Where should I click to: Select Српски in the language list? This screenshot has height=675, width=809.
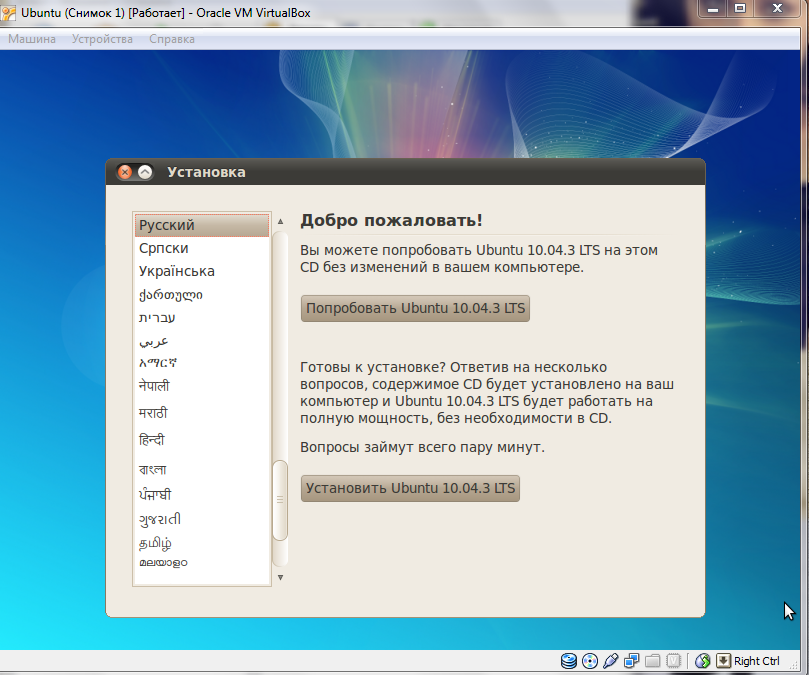(x=202, y=248)
